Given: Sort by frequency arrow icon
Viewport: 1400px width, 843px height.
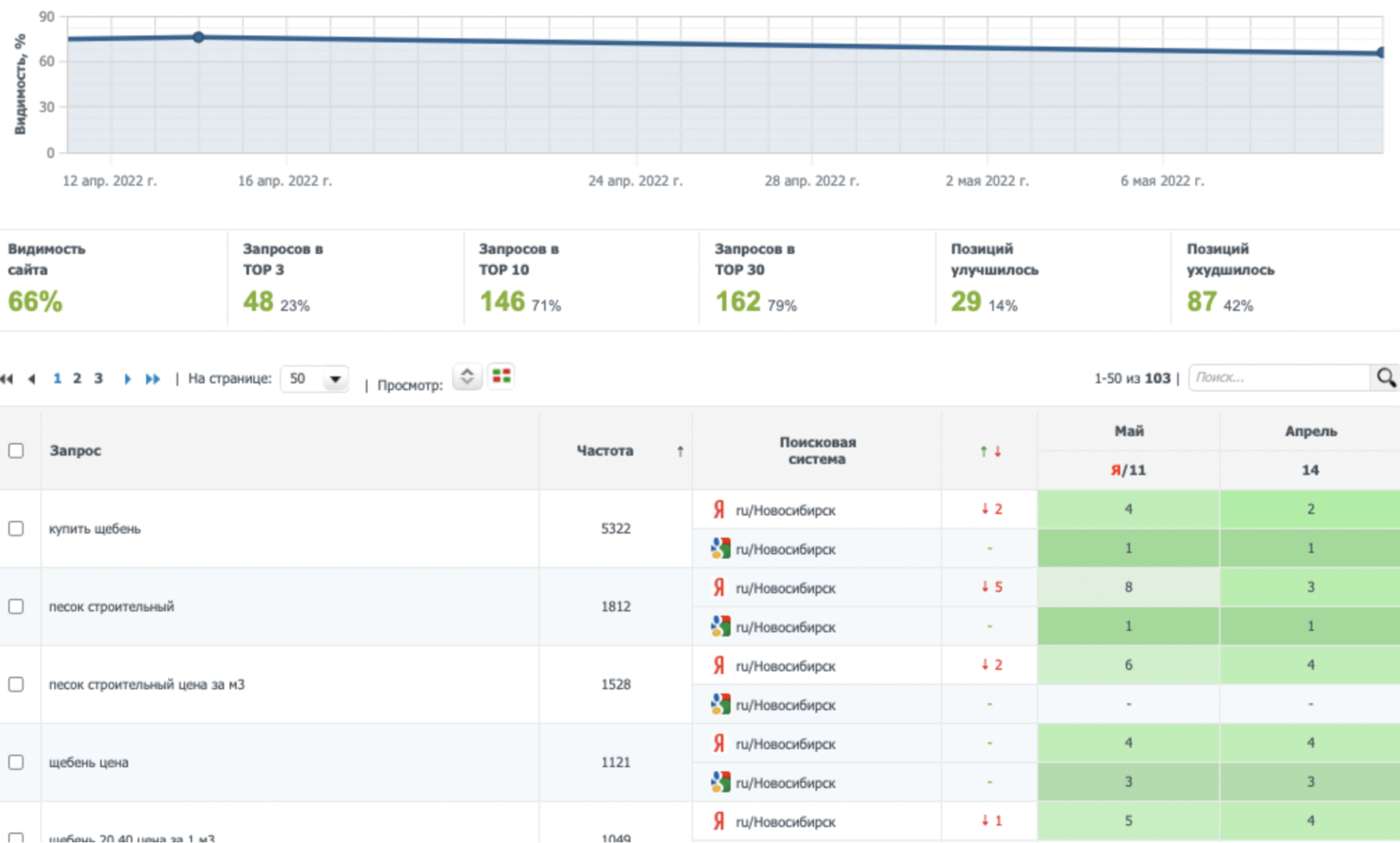Looking at the screenshot, I should tap(680, 451).
